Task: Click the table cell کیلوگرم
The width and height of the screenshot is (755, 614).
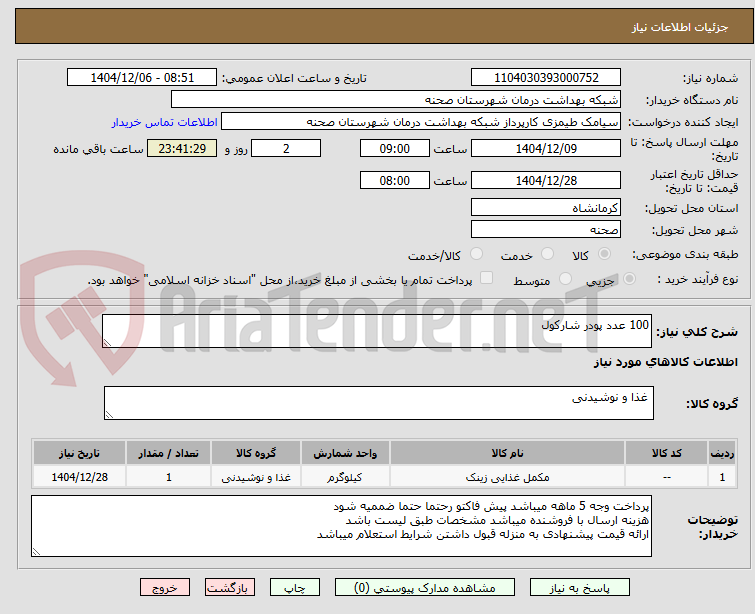Action: 345,477
